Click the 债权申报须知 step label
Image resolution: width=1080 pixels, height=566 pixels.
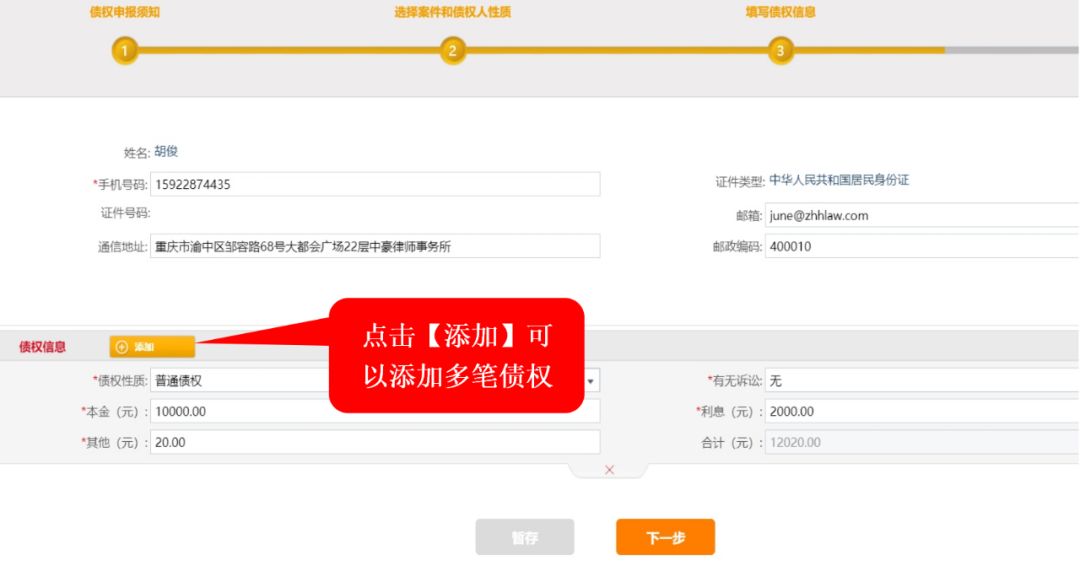pyautogui.click(x=125, y=12)
